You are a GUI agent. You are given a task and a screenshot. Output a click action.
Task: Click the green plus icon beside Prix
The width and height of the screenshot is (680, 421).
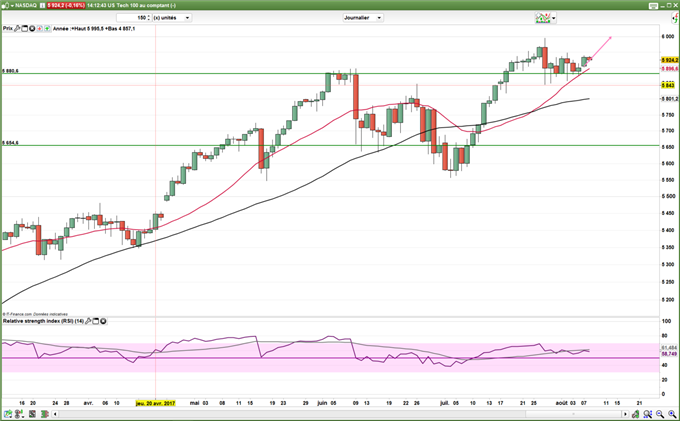47,28
